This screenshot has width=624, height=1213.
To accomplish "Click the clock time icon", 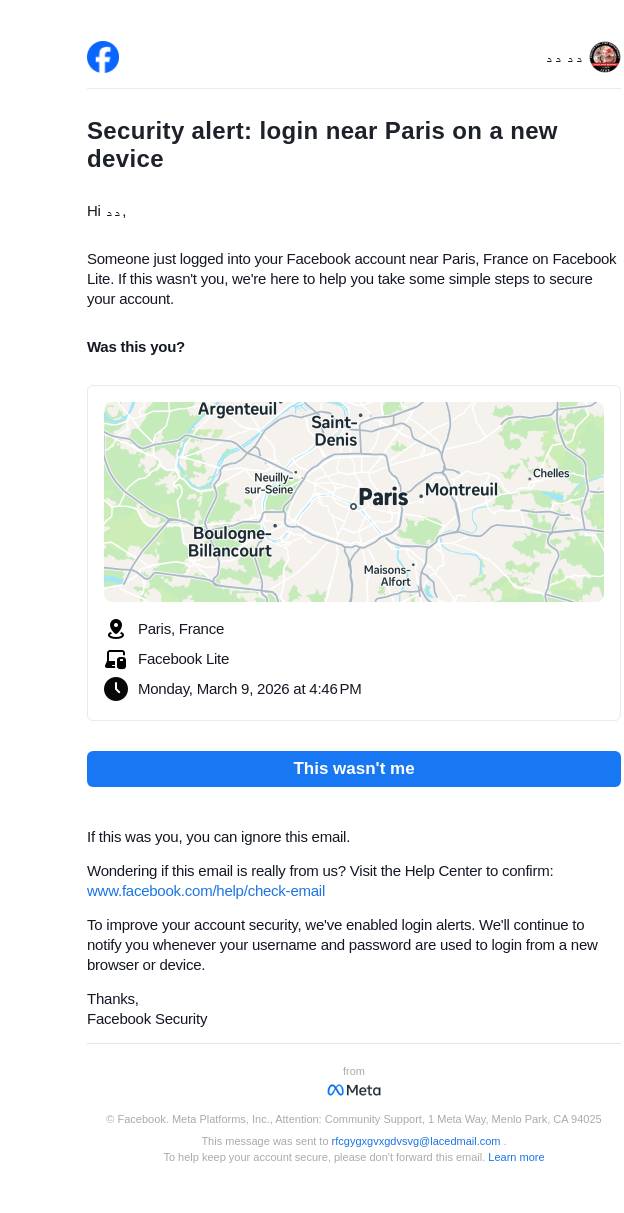I will pos(116,689).
